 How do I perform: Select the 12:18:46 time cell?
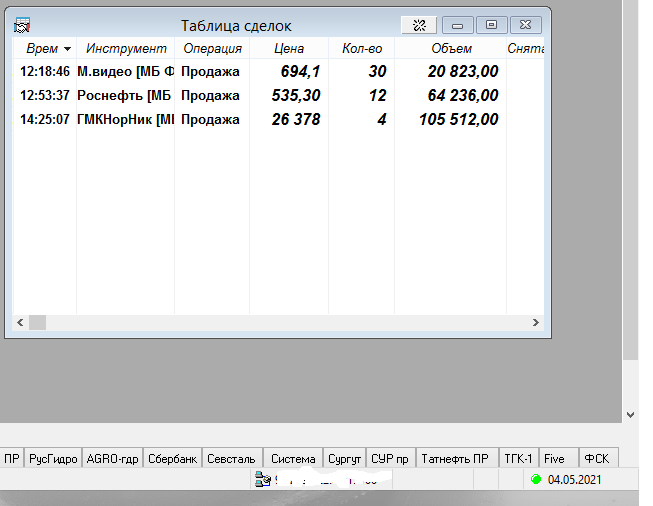(x=45, y=71)
